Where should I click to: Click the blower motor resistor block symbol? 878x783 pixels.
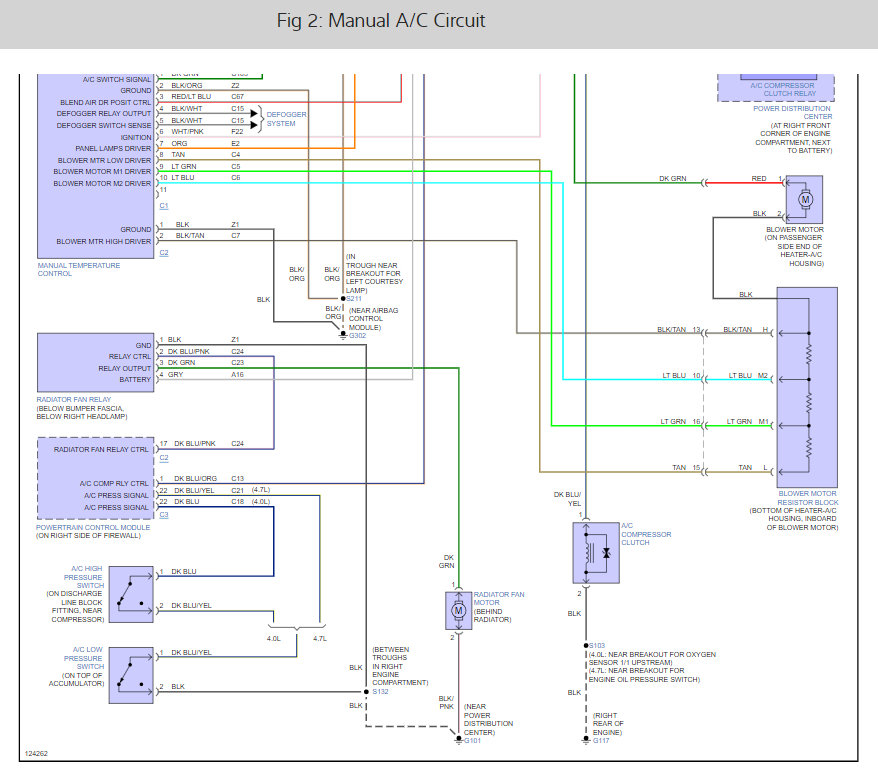point(807,387)
